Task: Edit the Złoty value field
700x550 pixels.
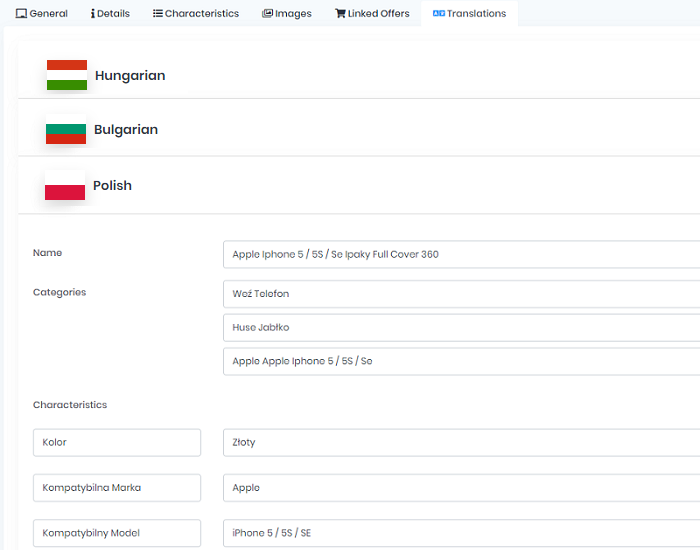Action: click(x=462, y=442)
